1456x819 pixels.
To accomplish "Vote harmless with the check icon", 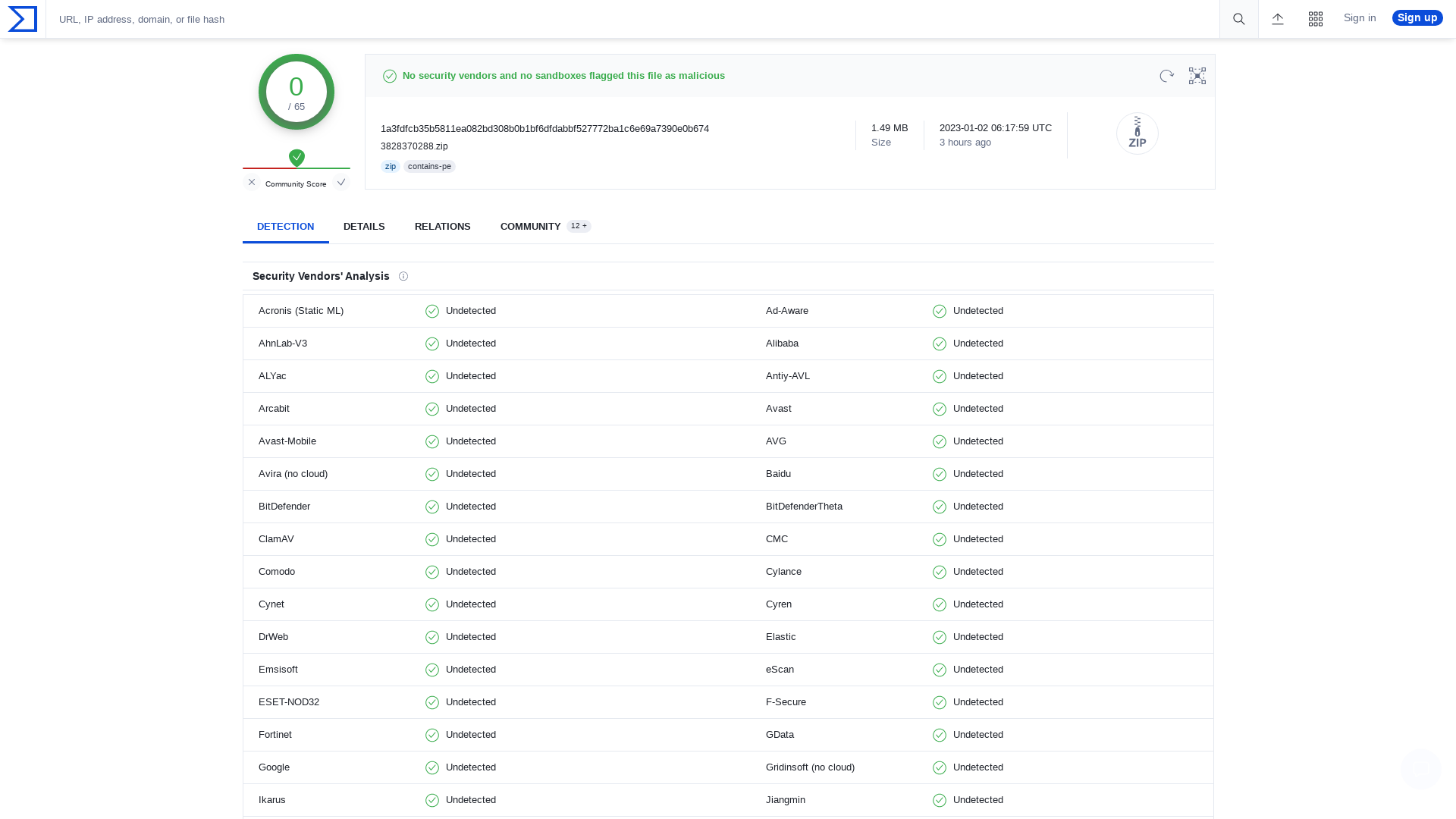I will click(x=341, y=182).
